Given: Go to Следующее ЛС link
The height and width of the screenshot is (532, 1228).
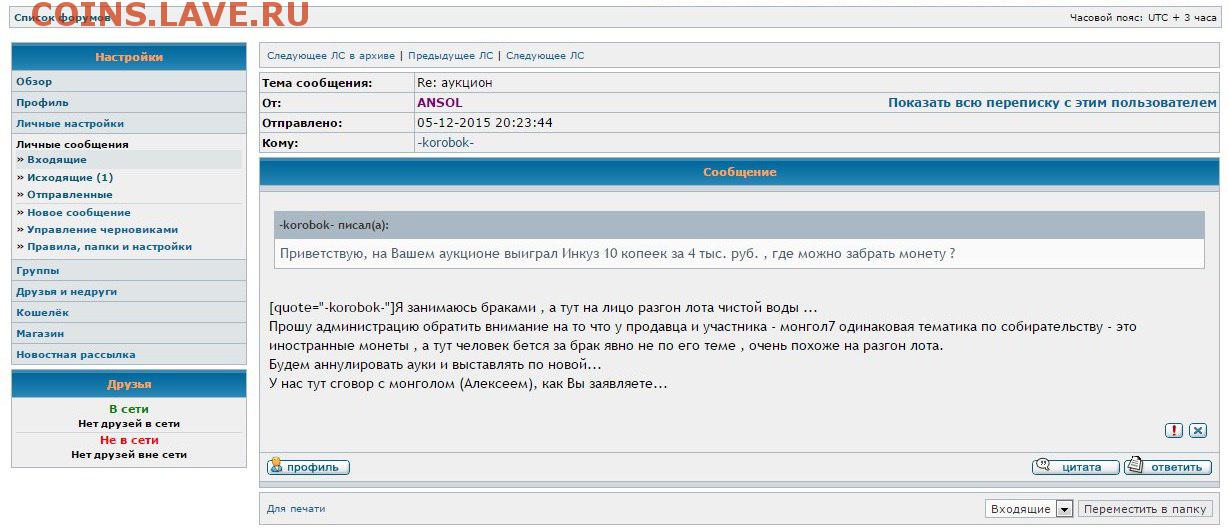Looking at the screenshot, I should pyautogui.click(x=545, y=56).
